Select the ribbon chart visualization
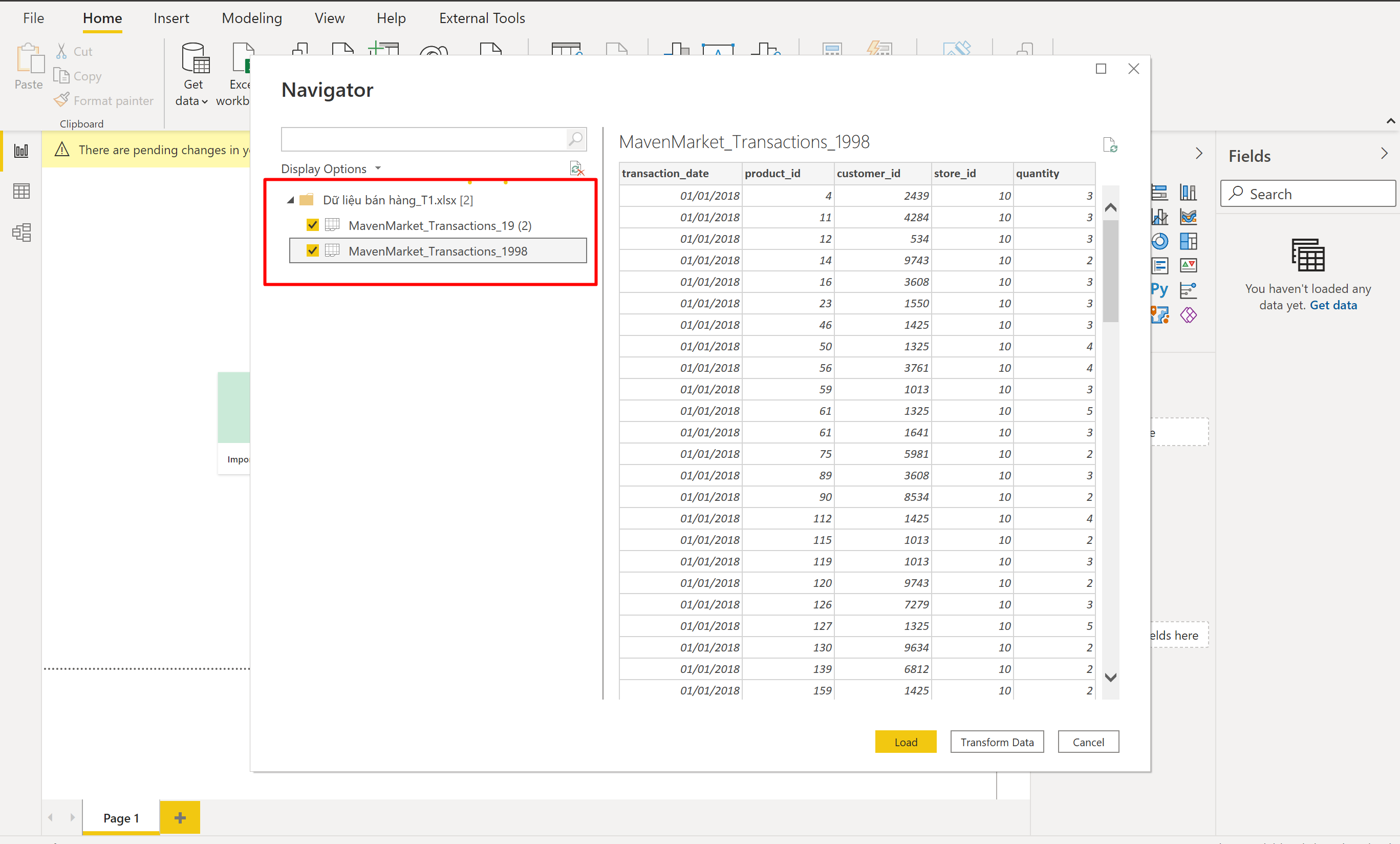Image resolution: width=1400 pixels, height=844 pixels. tap(1188, 217)
